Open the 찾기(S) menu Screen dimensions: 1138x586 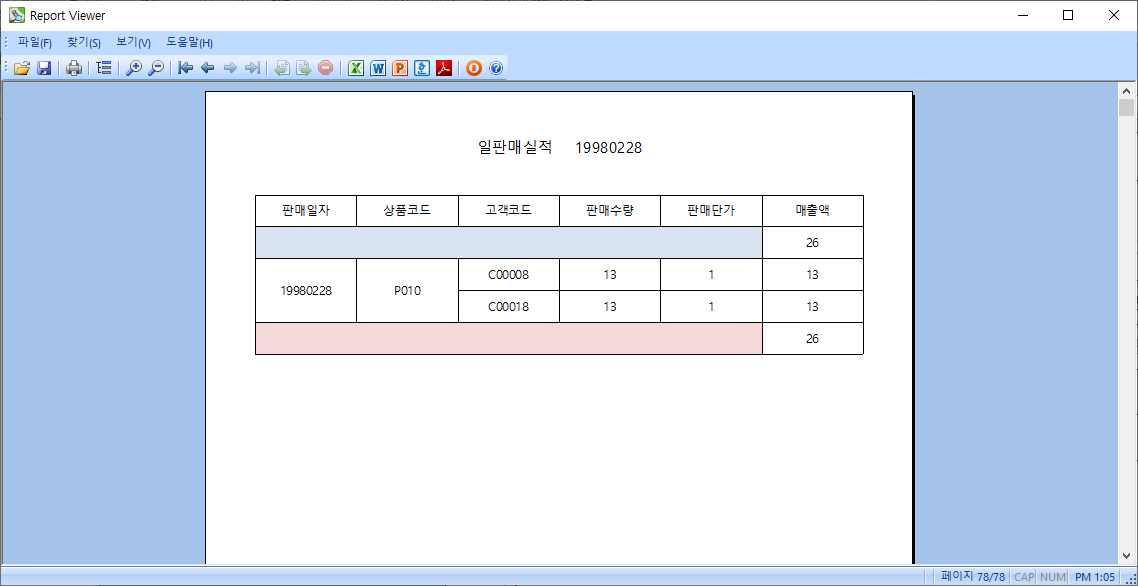(83, 43)
